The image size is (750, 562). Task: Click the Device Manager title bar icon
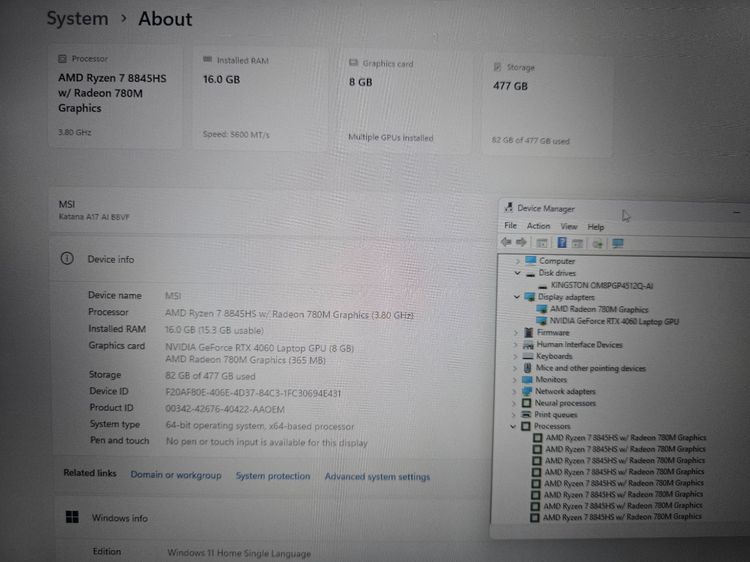click(508, 207)
